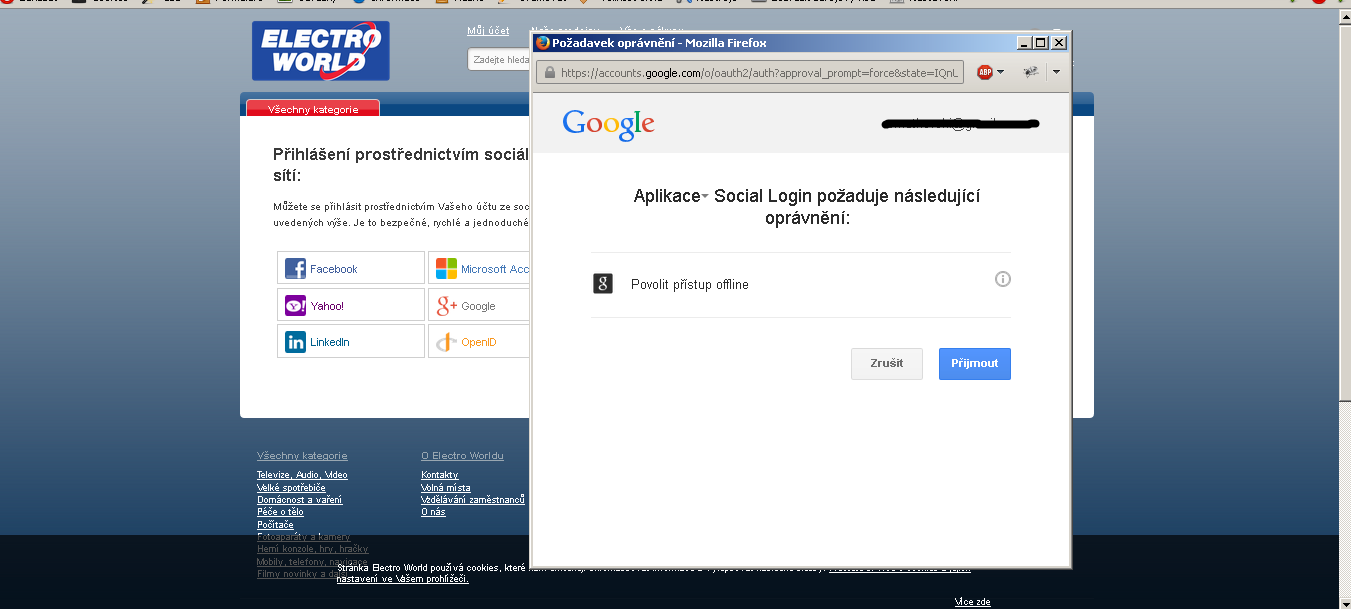Maximize the Firefox popup window
Image resolution: width=1351 pixels, height=609 pixels.
[x=1041, y=43]
